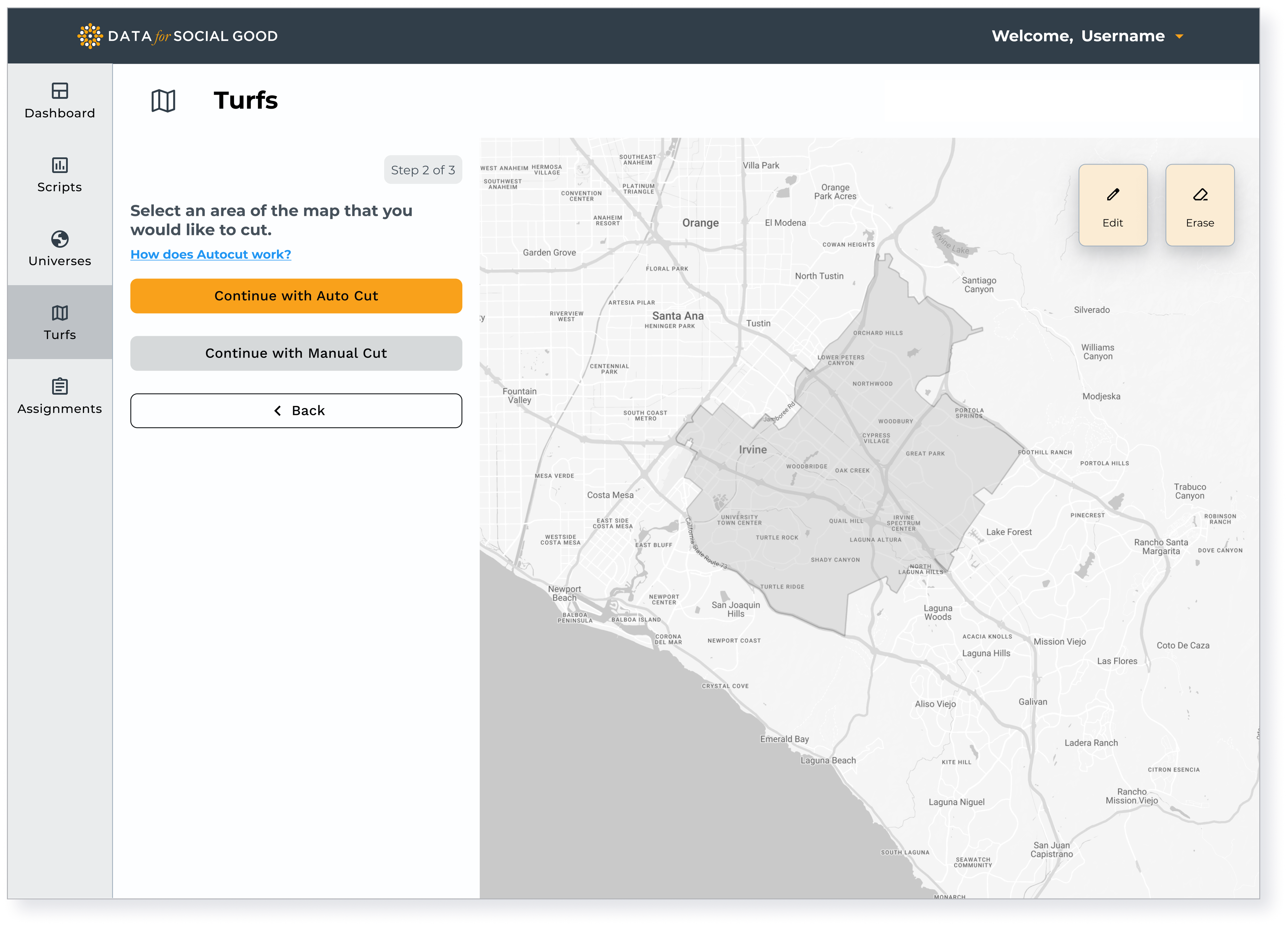Select the Edit tool on map

pyautogui.click(x=1113, y=205)
